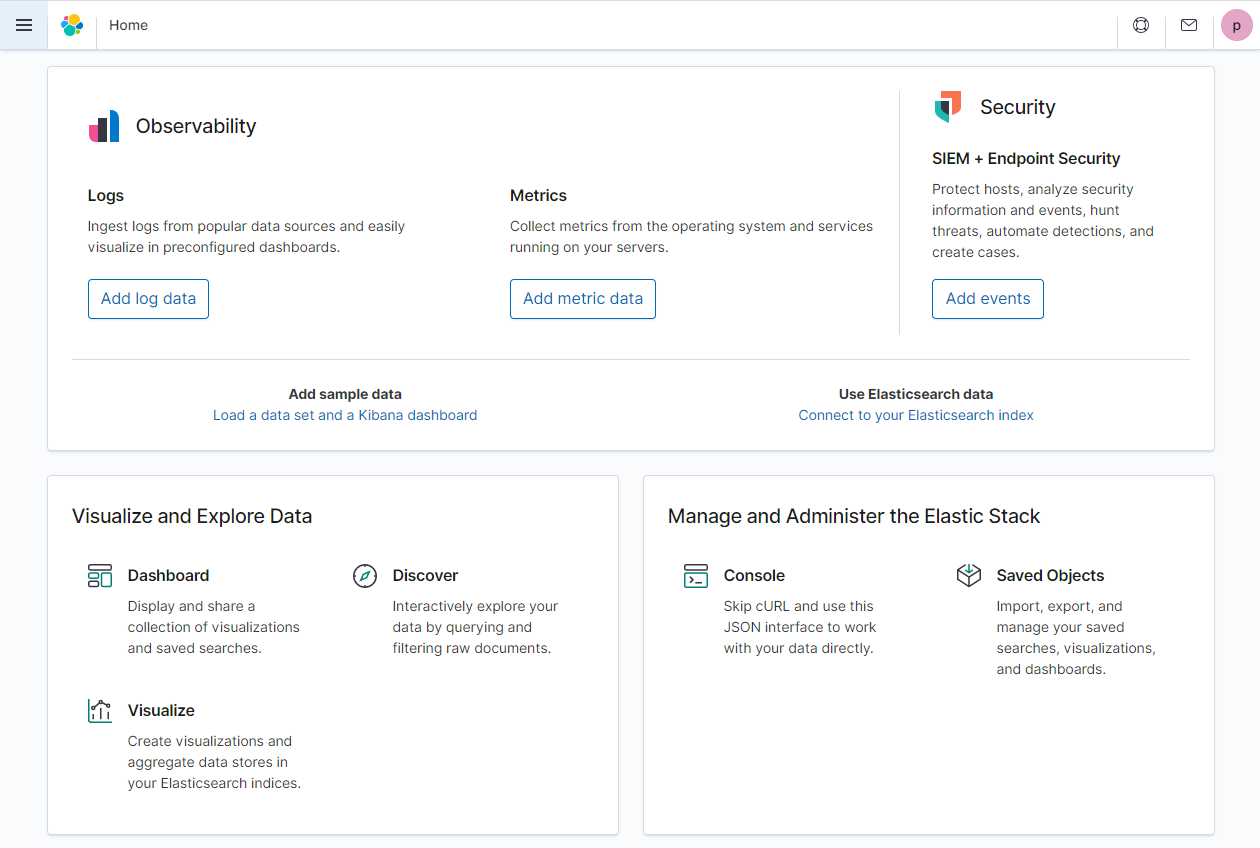Open the help menu icon
The image size is (1260, 848).
point(1141,25)
